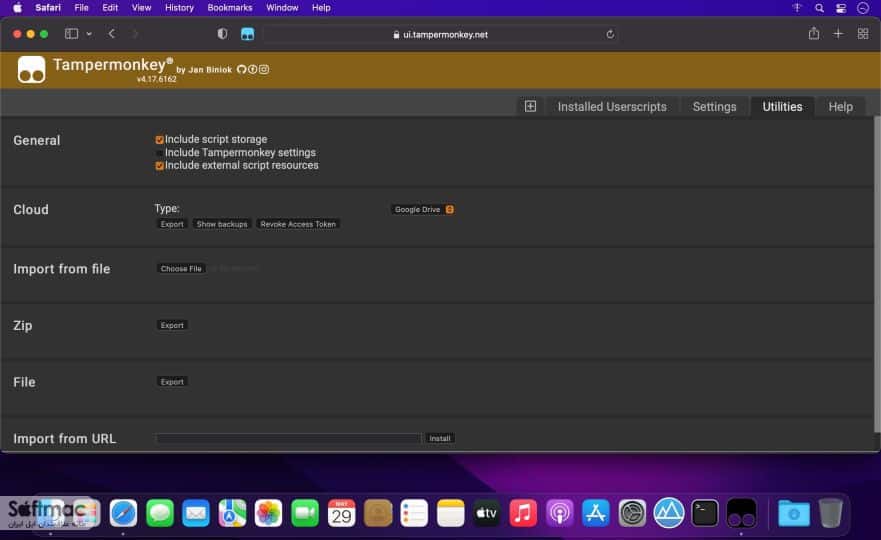Open Notes from the Dock
This screenshot has height=540, width=881.
pos(451,512)
